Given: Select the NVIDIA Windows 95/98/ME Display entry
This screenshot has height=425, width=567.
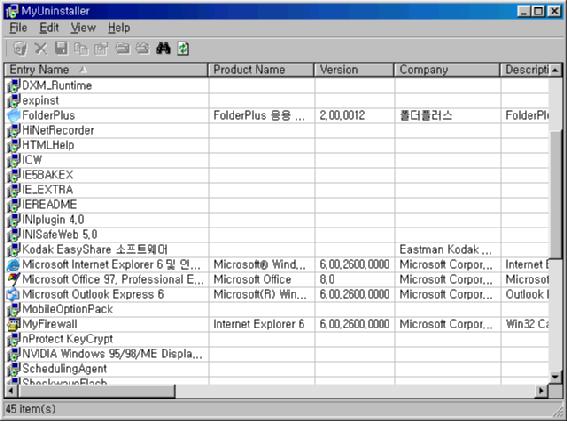Looking at the screenshot, I should tap(112, 354).
